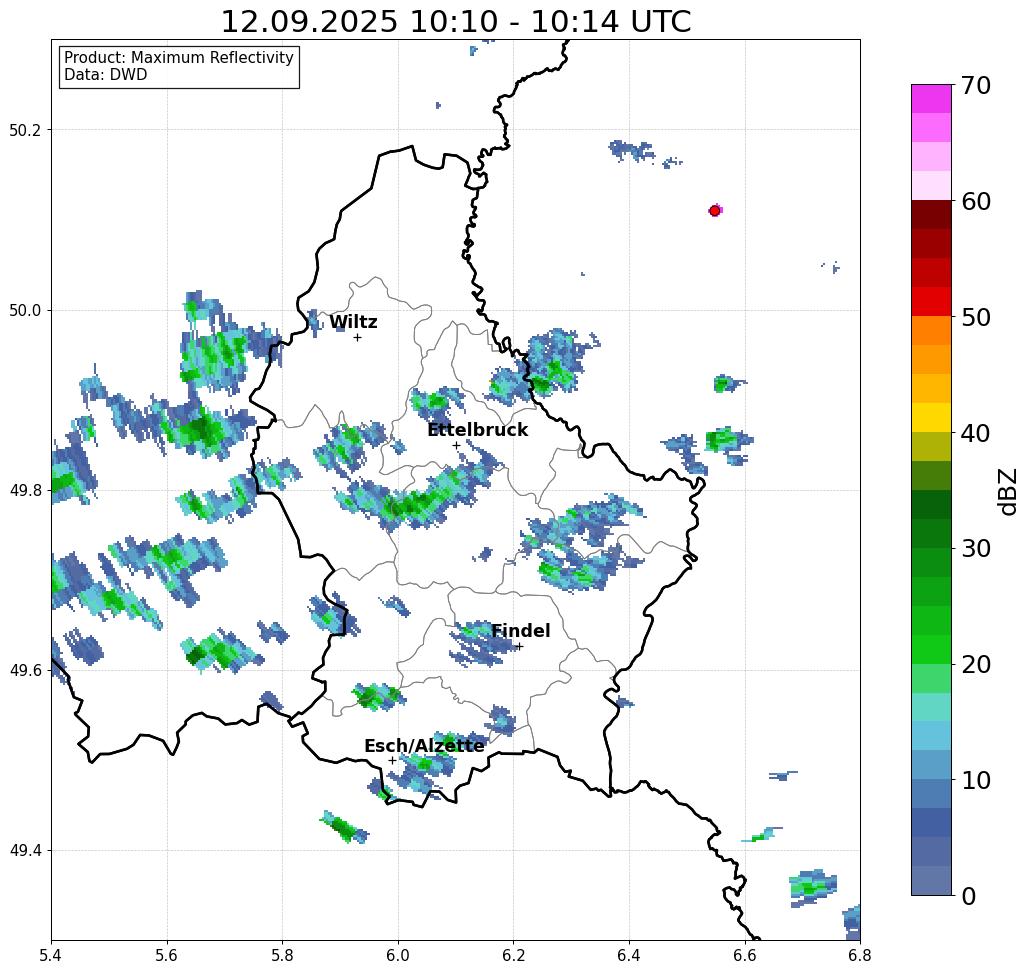The height and width of the screenshot is (973, 1029).
Task: Select the Esch/Alzette city label
Action: [424, 746]
